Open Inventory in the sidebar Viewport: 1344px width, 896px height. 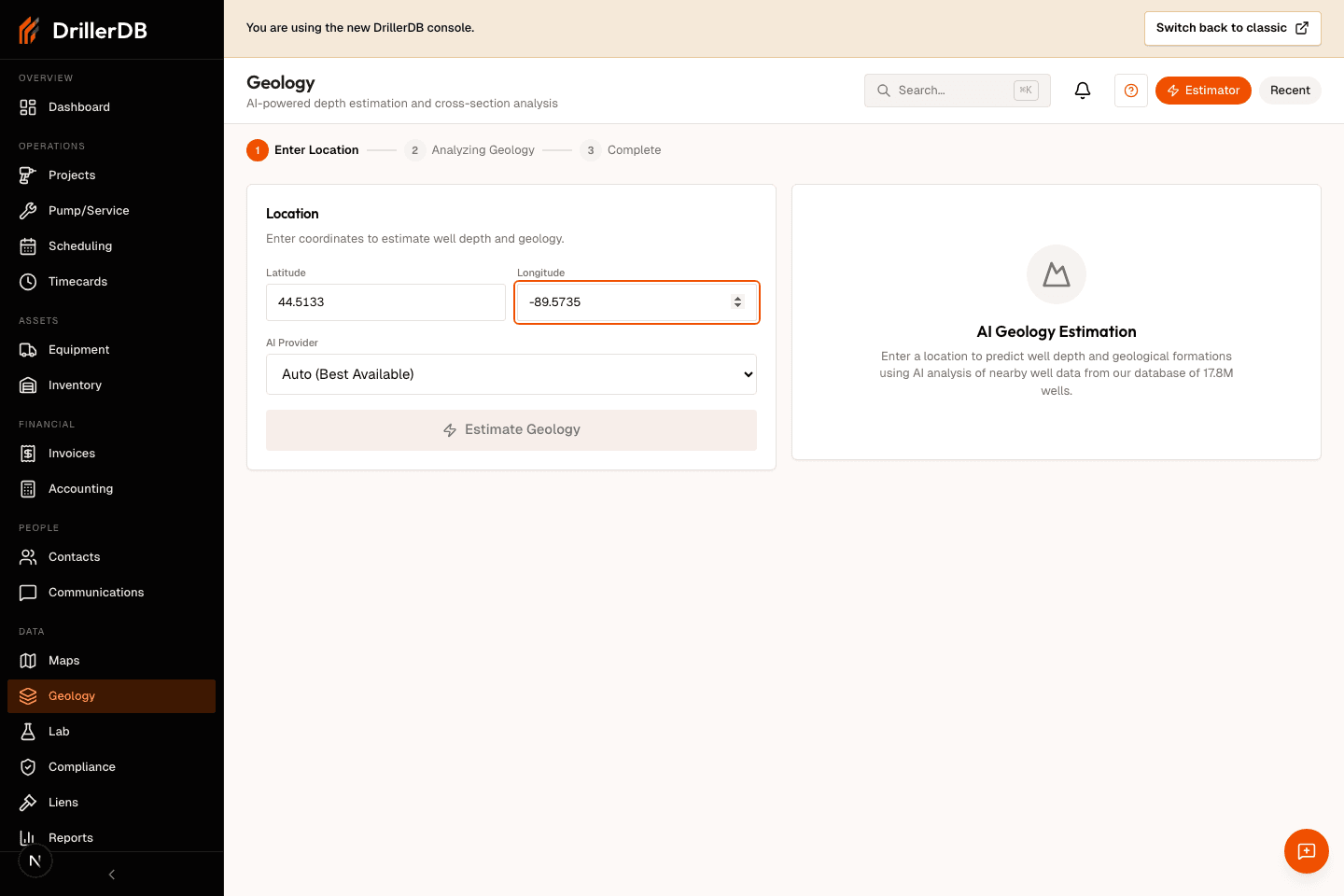tap(111, 385)
